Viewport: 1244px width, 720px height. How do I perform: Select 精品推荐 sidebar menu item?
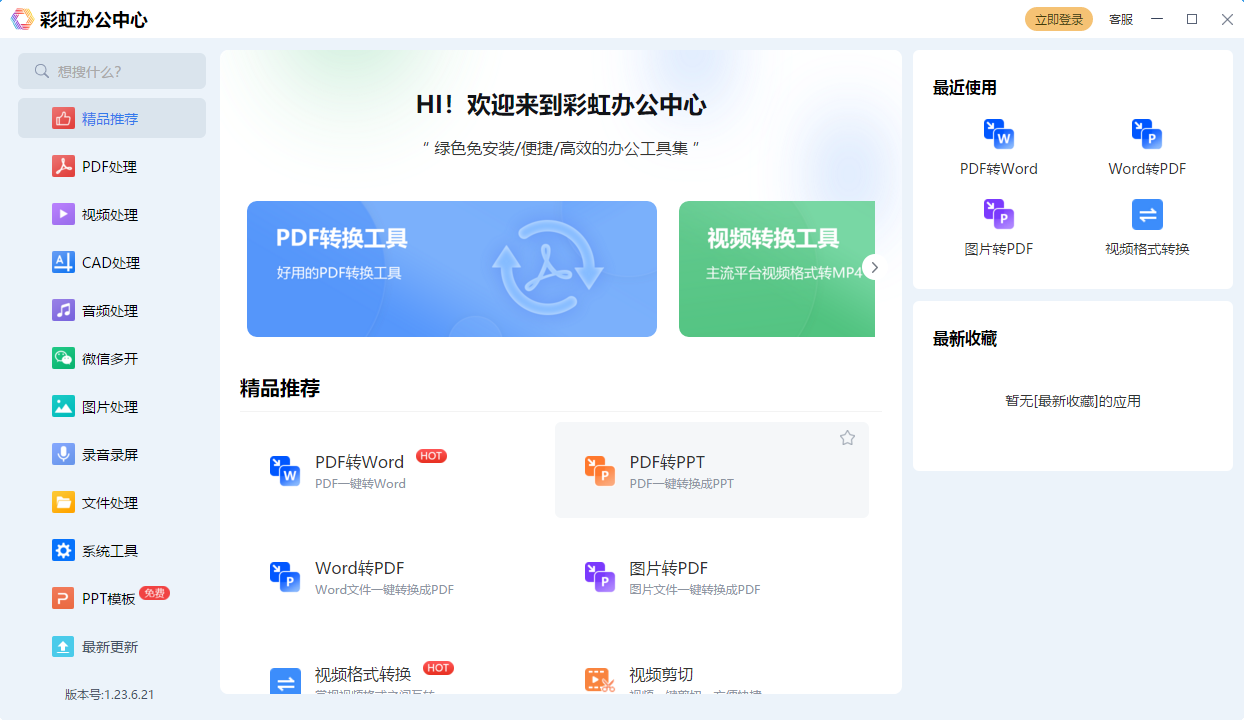[x=112, y=118]
